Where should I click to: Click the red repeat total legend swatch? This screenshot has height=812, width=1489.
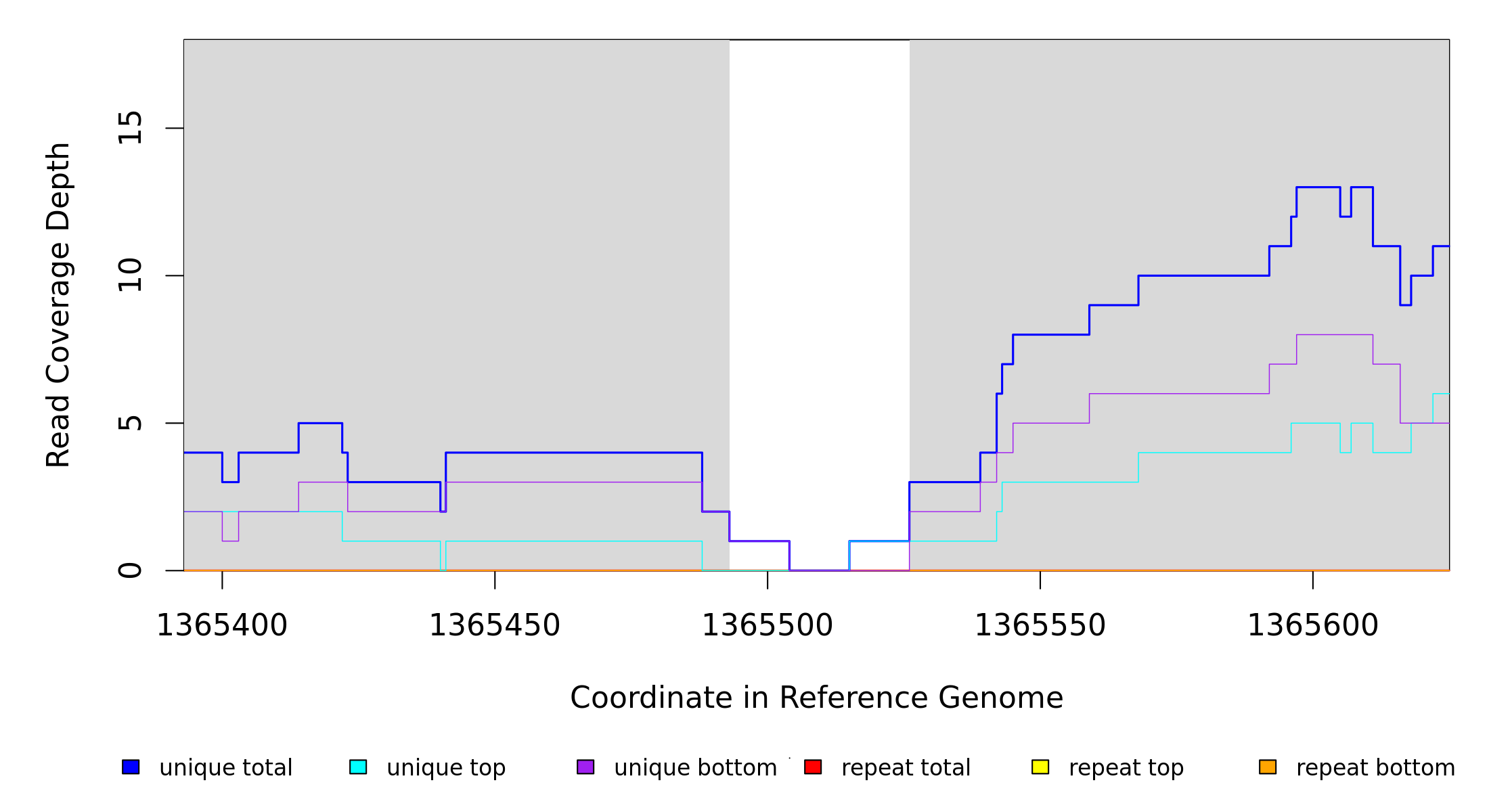coord(813,767)
